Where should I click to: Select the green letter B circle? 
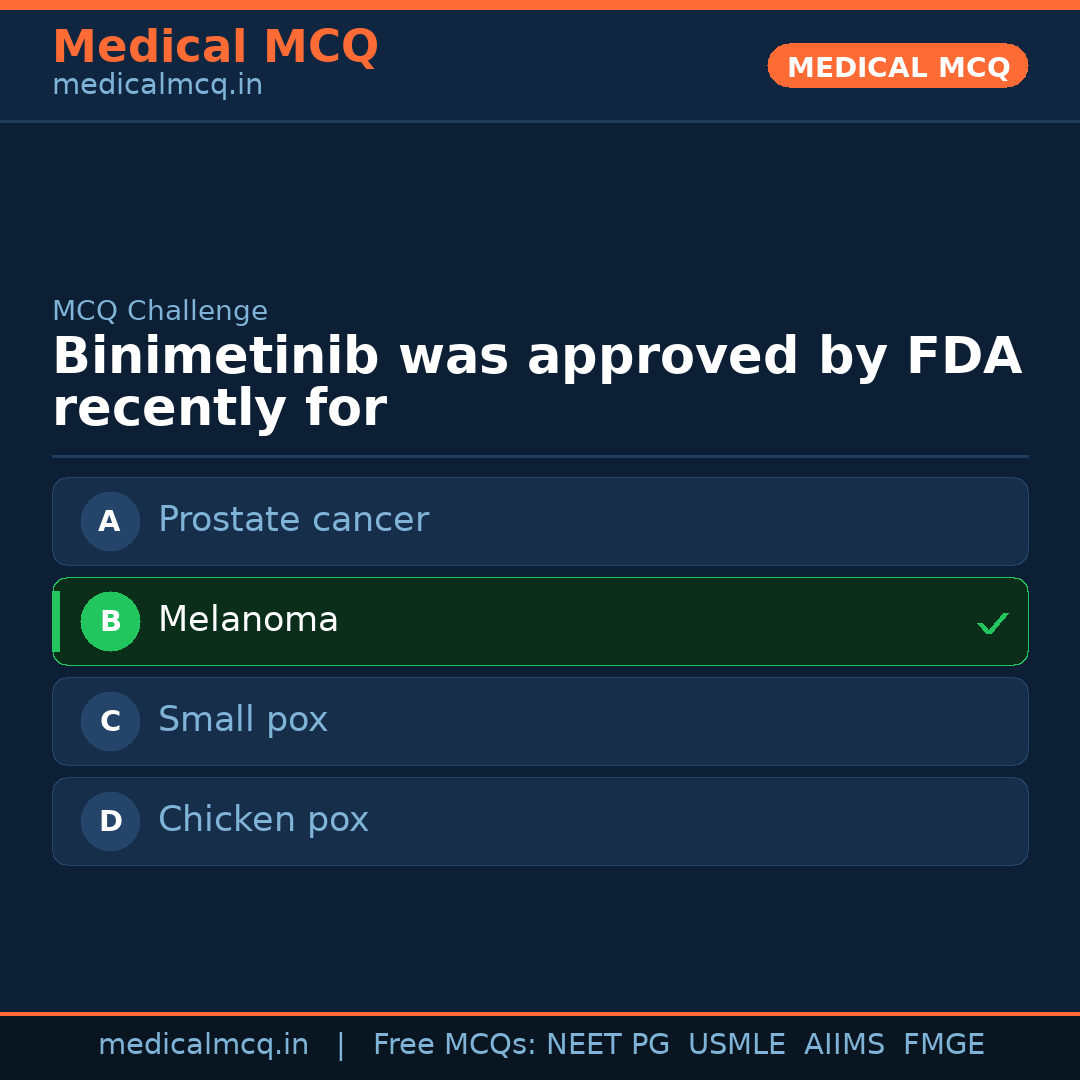tap(110, 621)
